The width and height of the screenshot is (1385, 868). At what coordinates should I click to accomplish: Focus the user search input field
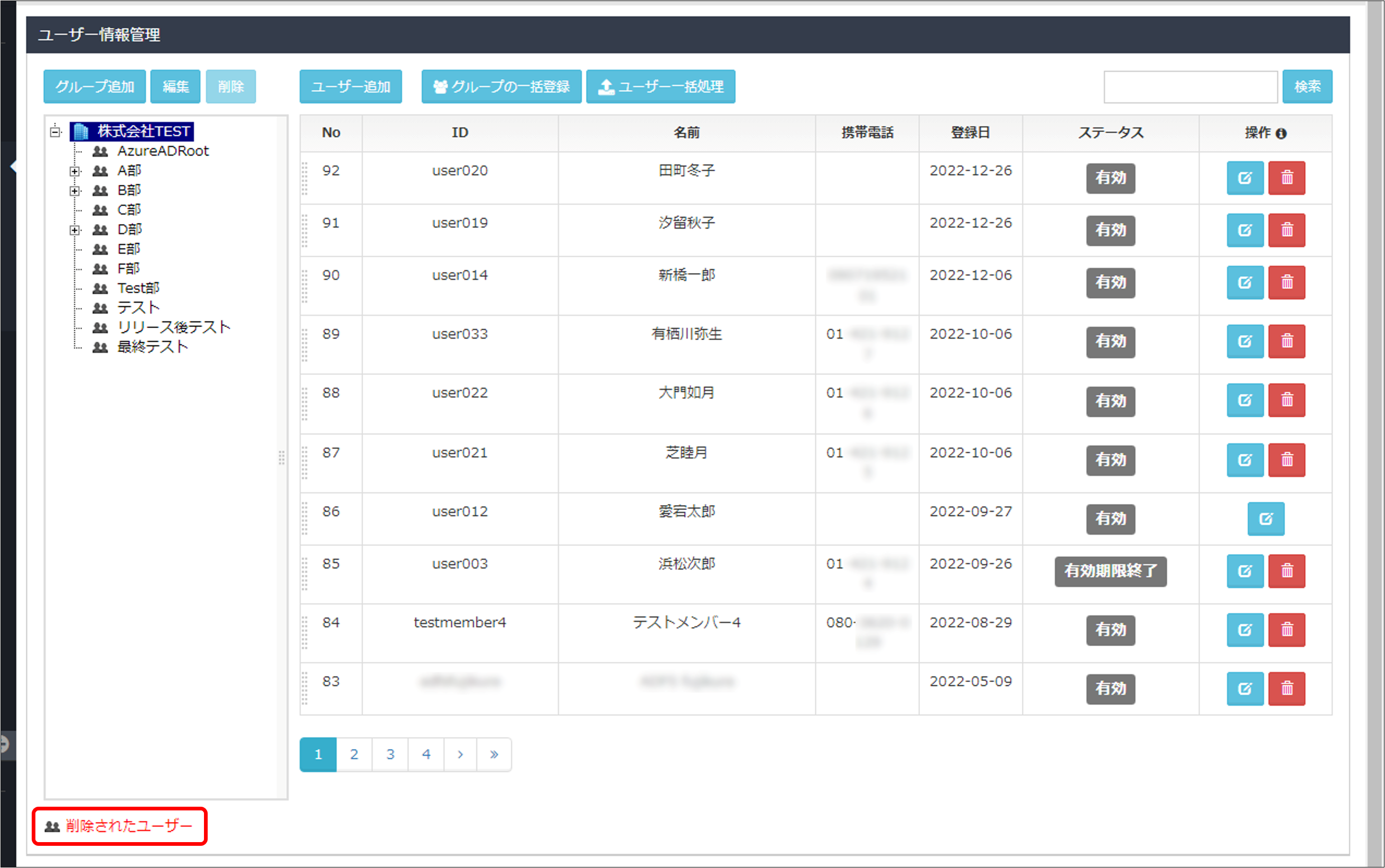pos(1191,87)
